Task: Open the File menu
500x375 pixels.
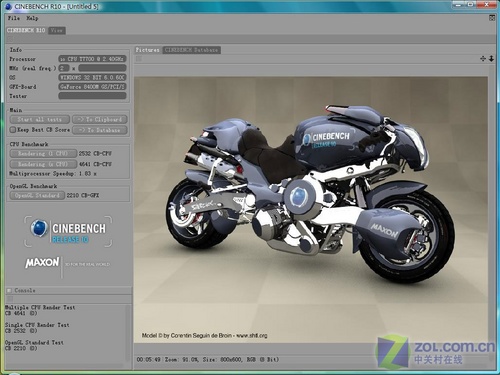Action: [x=14, y=18]
